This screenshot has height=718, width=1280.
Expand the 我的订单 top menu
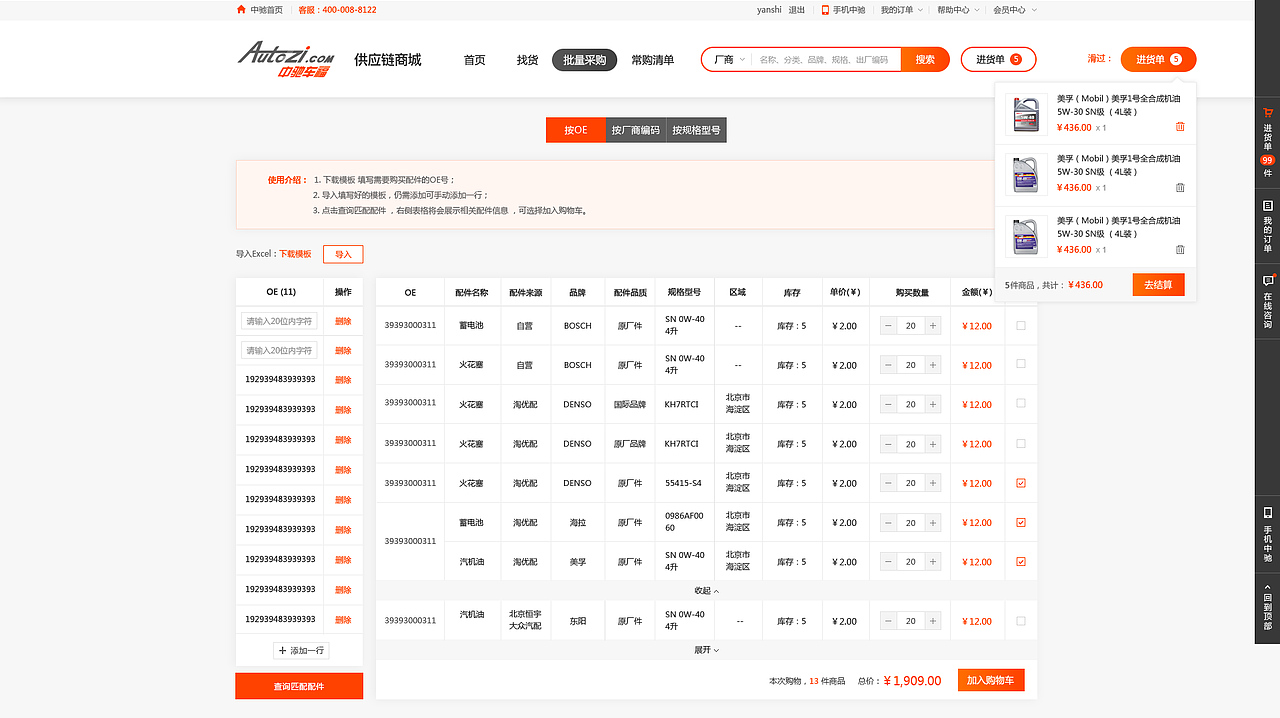900,10
